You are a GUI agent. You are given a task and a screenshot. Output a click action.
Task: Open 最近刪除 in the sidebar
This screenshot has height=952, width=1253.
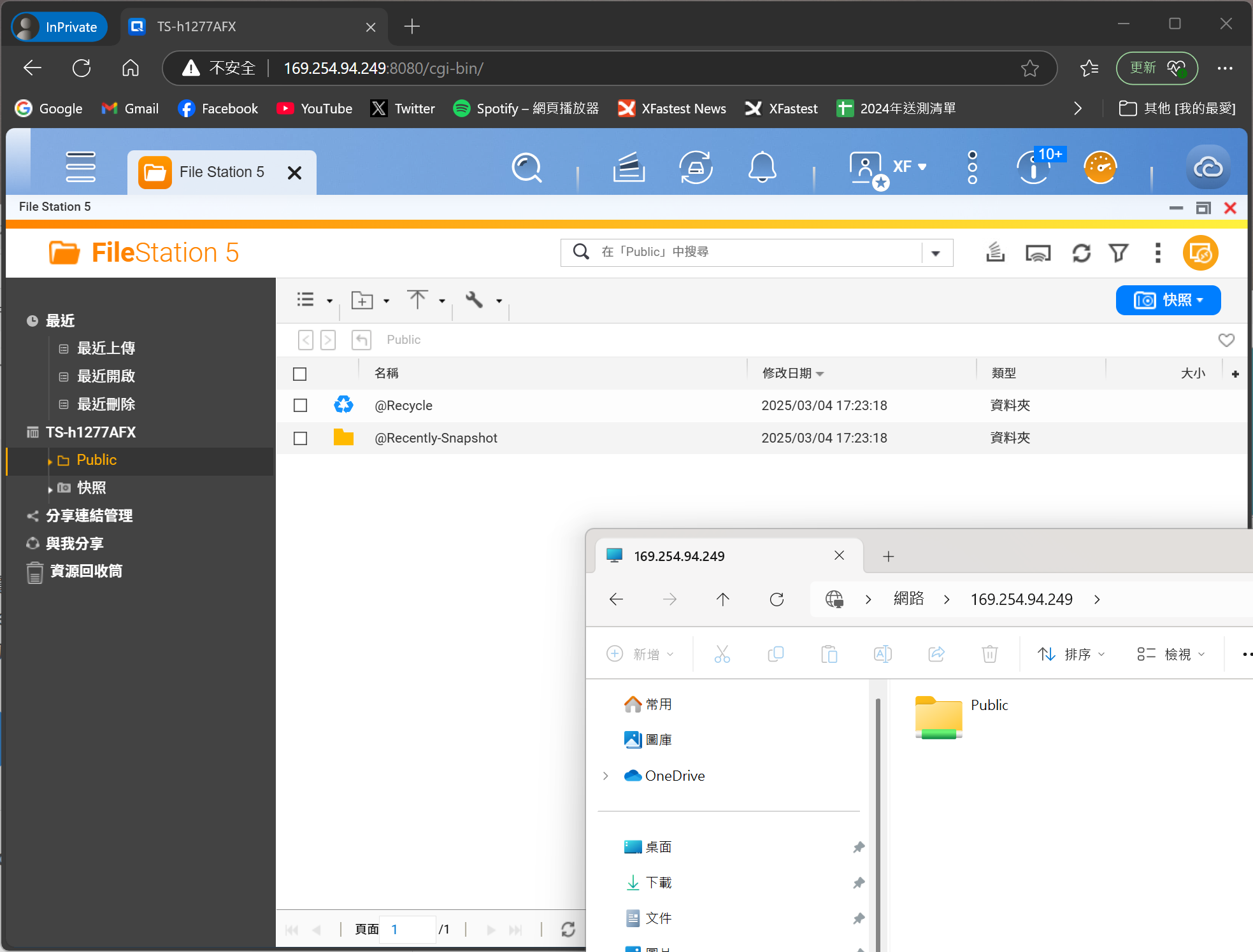click(106, 404)
